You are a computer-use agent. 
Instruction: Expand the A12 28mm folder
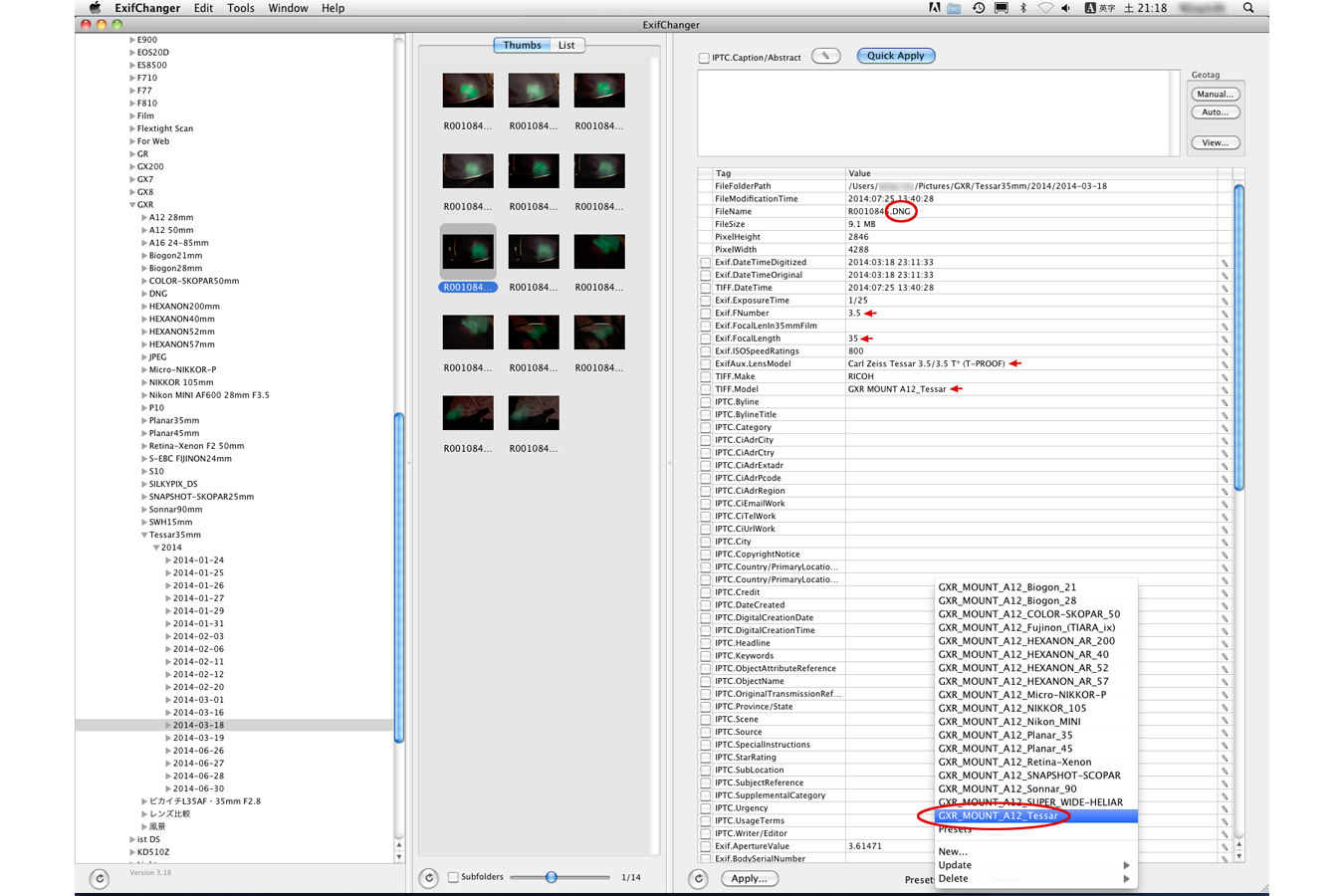[143, 217]
